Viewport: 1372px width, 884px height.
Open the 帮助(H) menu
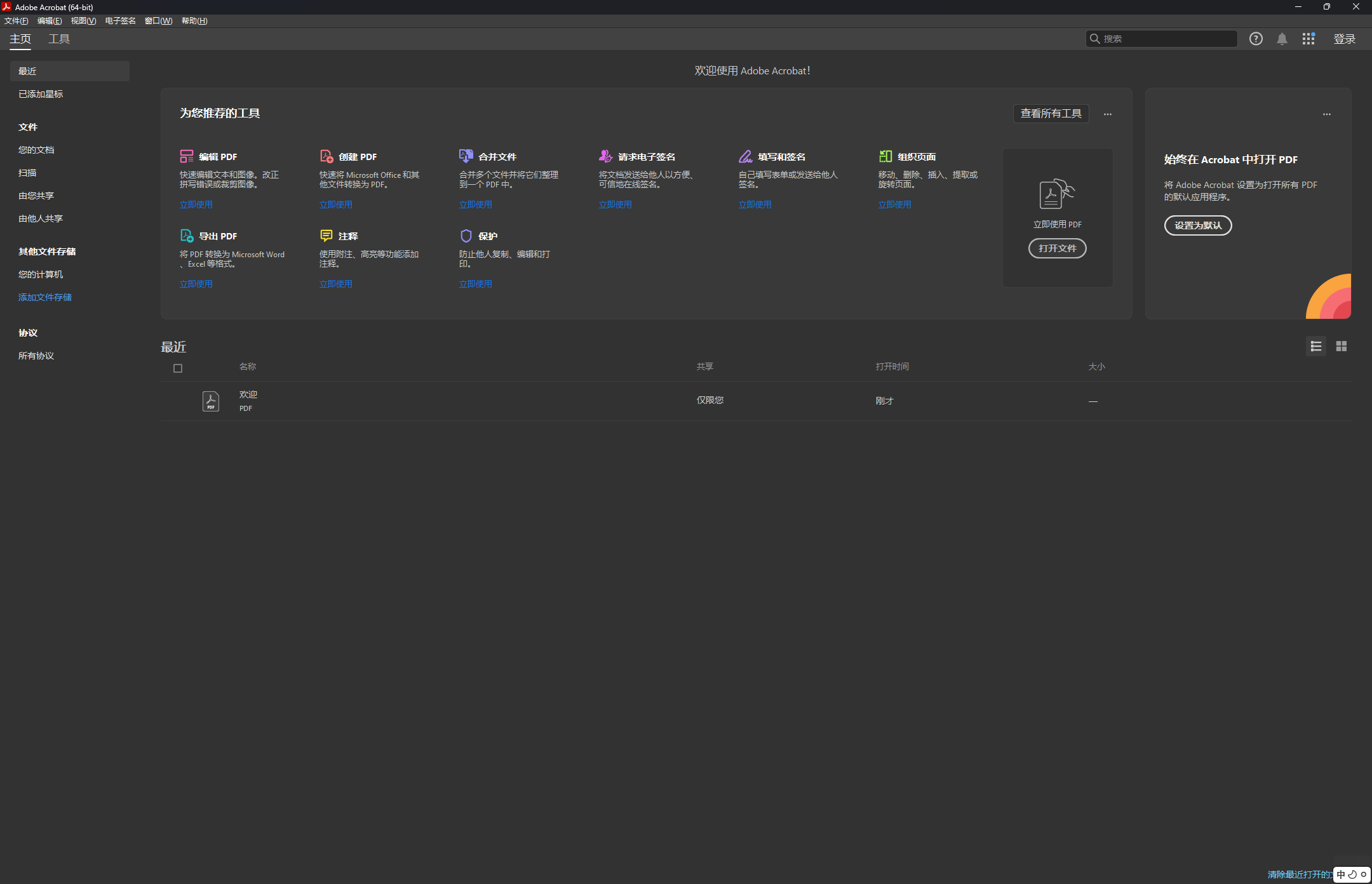[194, 21]
